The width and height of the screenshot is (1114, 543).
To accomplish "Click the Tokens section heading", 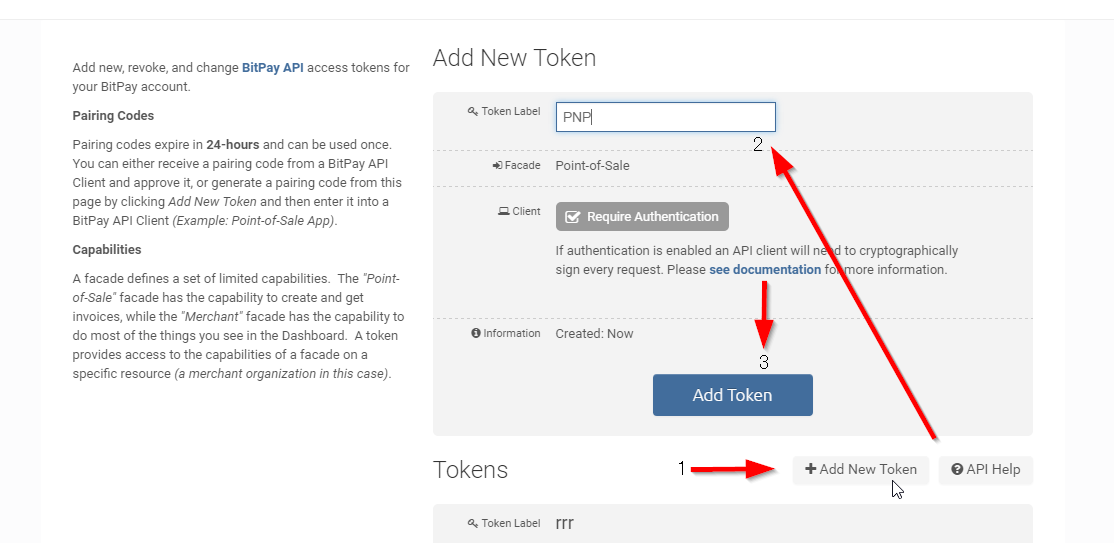I will pyautogui.click(x=470, y=470).
